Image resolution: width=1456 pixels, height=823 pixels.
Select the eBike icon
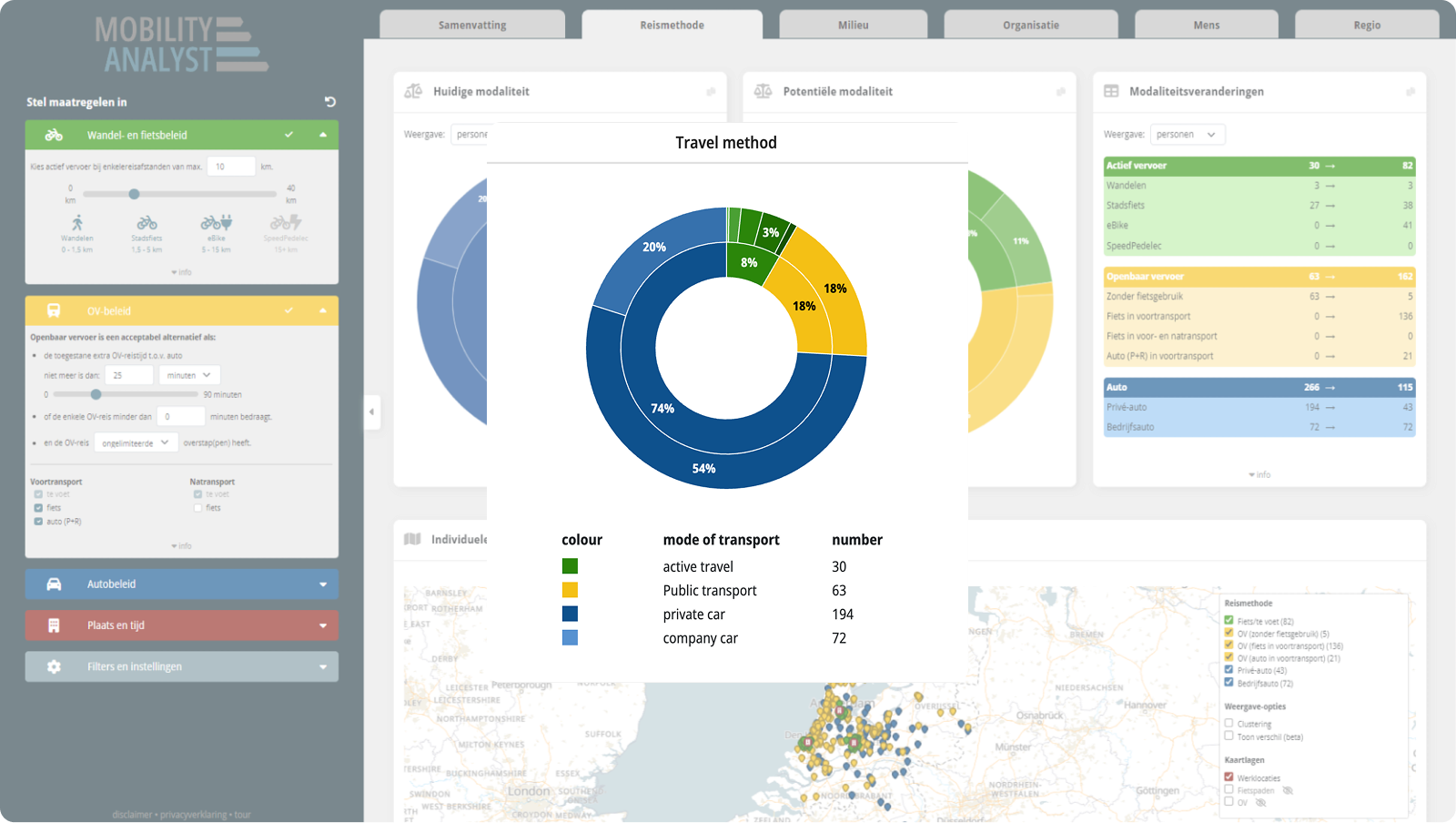[x=216, y=223]
